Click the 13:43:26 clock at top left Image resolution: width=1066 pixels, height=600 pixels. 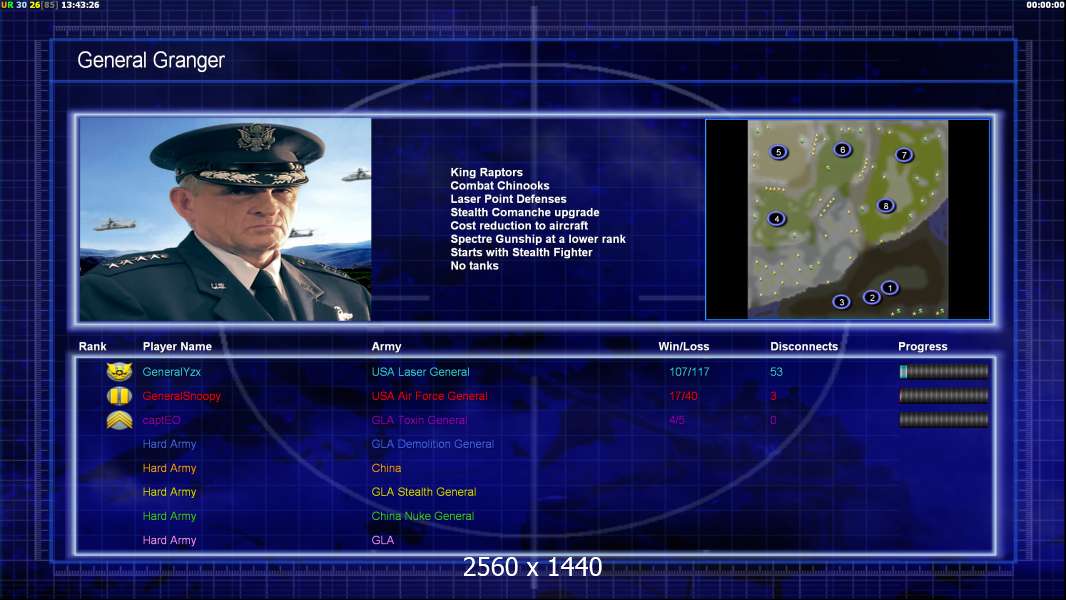pos(80,5)
